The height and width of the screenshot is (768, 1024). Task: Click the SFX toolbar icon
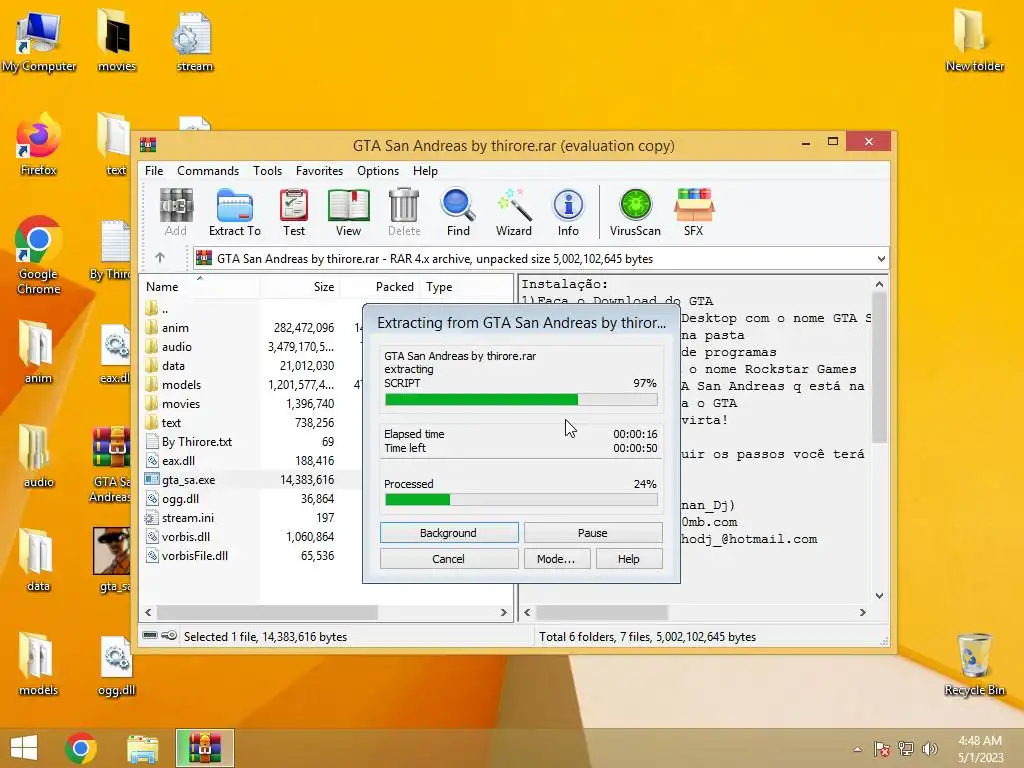(x=694, y=212)
